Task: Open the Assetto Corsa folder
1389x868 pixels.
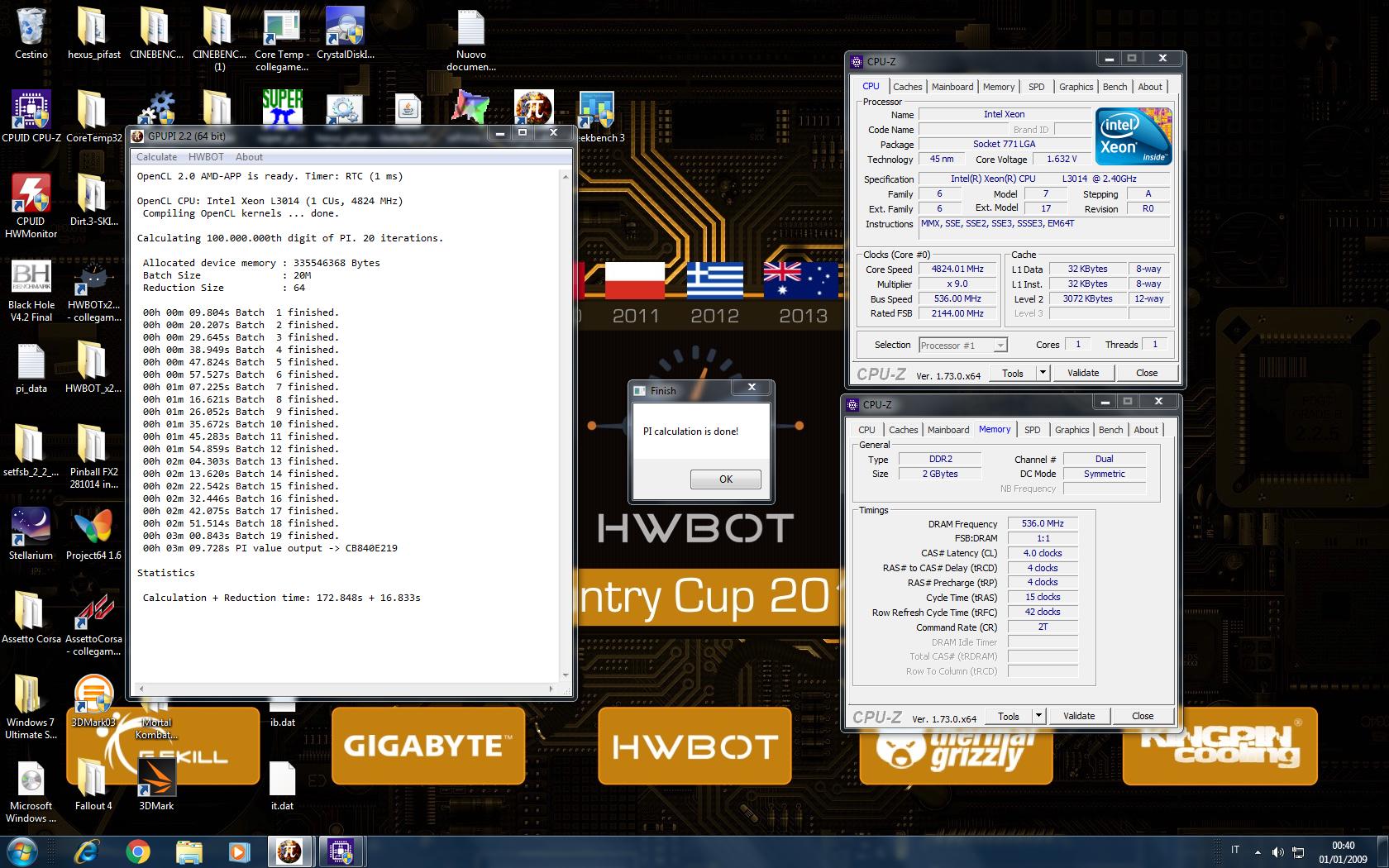Action: [x=31, y=618]
